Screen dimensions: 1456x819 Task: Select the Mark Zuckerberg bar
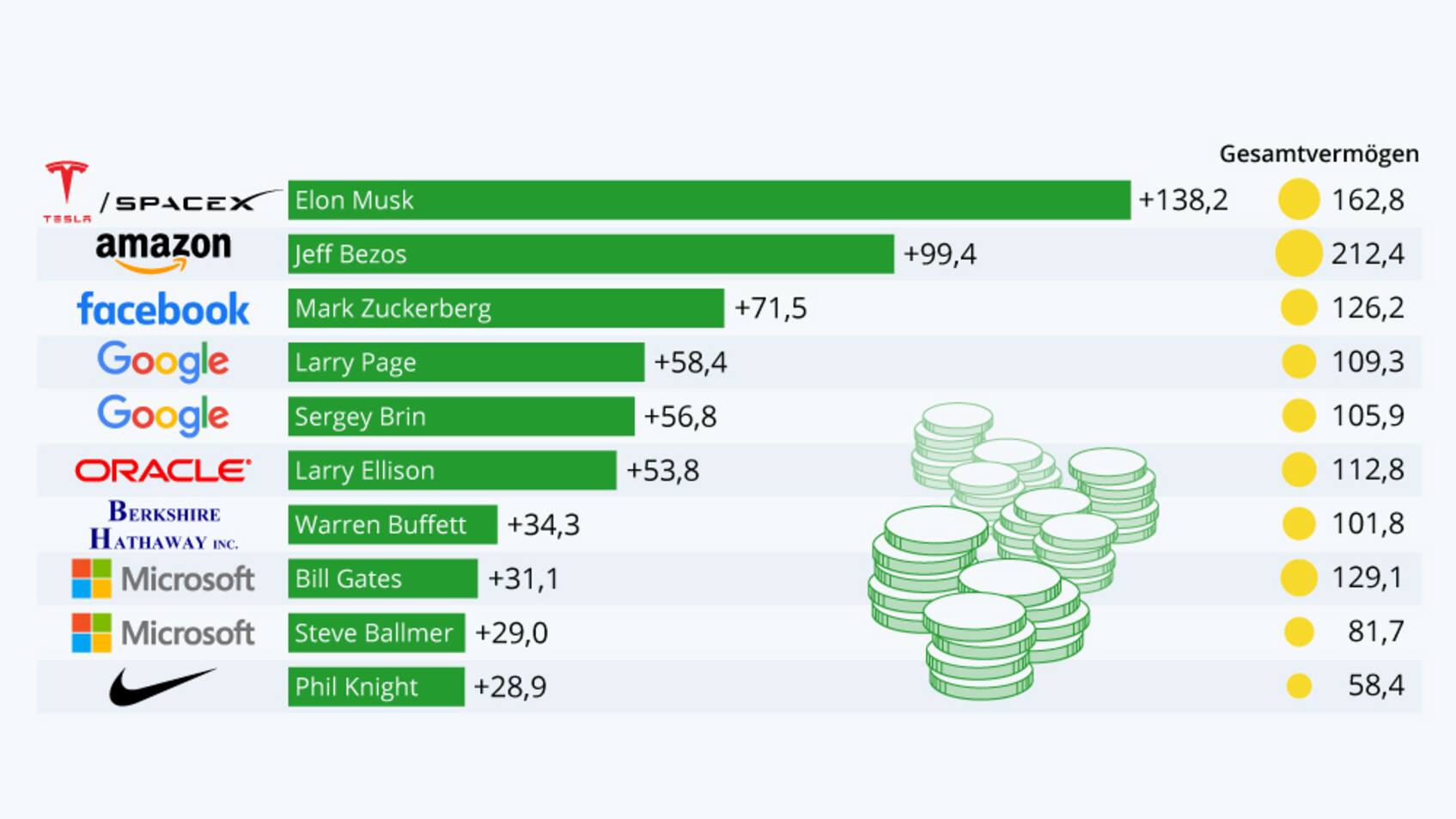click(x=506, y=308)
